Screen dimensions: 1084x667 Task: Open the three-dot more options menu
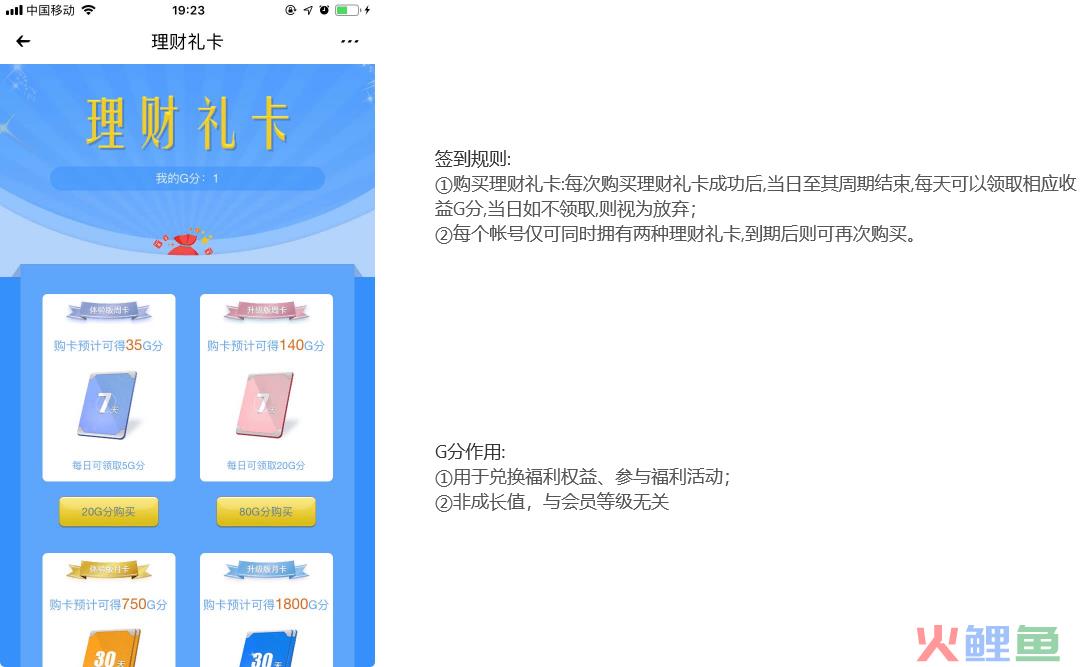[350, 41]
